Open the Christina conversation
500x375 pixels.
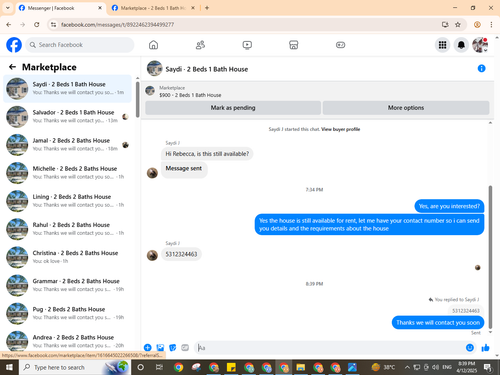(x=67, y=257)
